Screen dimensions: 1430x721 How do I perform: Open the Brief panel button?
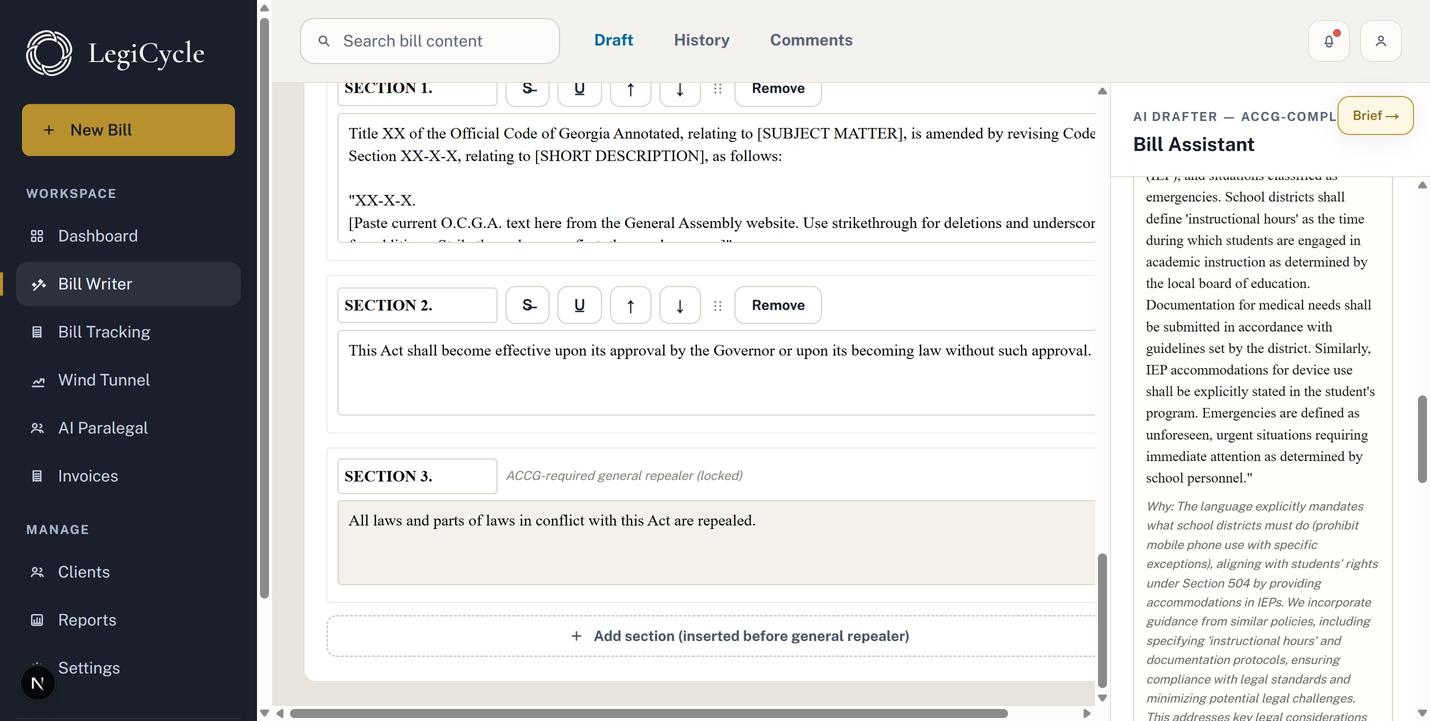[x=1376, y=116]
